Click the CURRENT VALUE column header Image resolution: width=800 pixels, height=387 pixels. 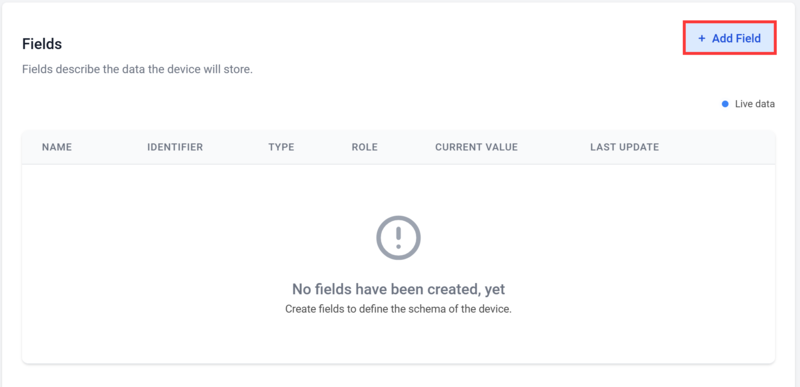(x=477, y=147)
